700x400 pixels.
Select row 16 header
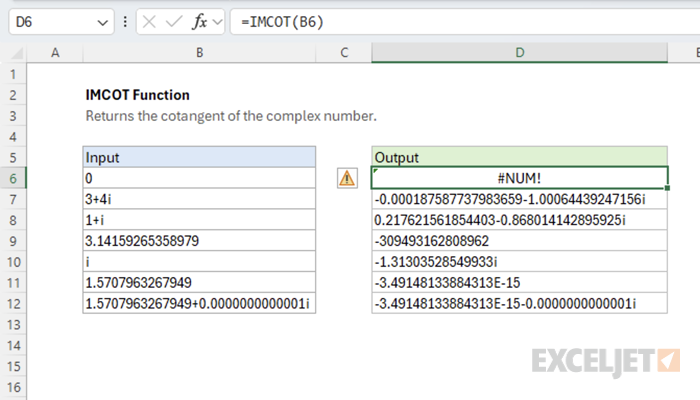(x=13, y=388)
